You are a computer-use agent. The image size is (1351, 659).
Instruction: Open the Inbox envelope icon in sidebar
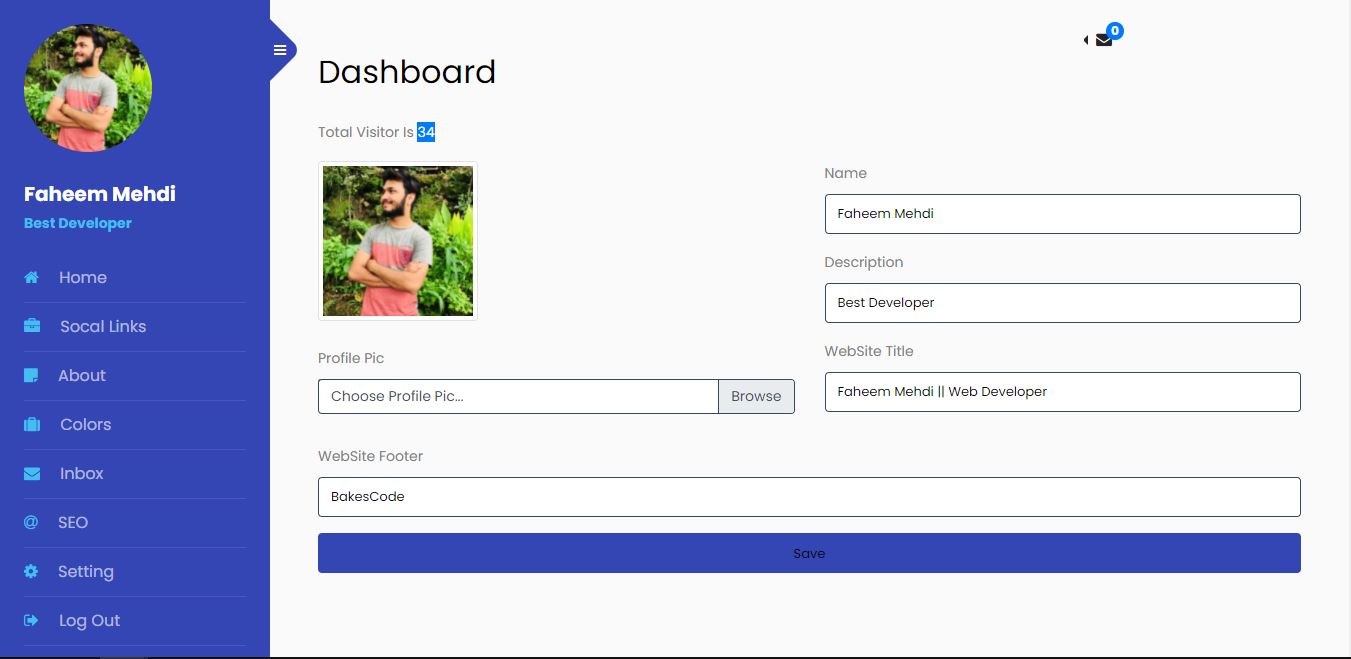31,473
